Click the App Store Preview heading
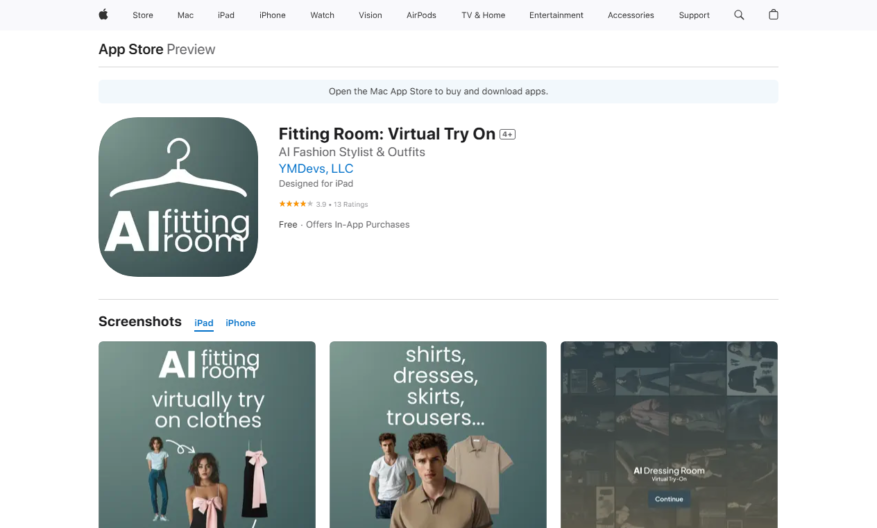 pyautogui.click(x=157, y=49)
